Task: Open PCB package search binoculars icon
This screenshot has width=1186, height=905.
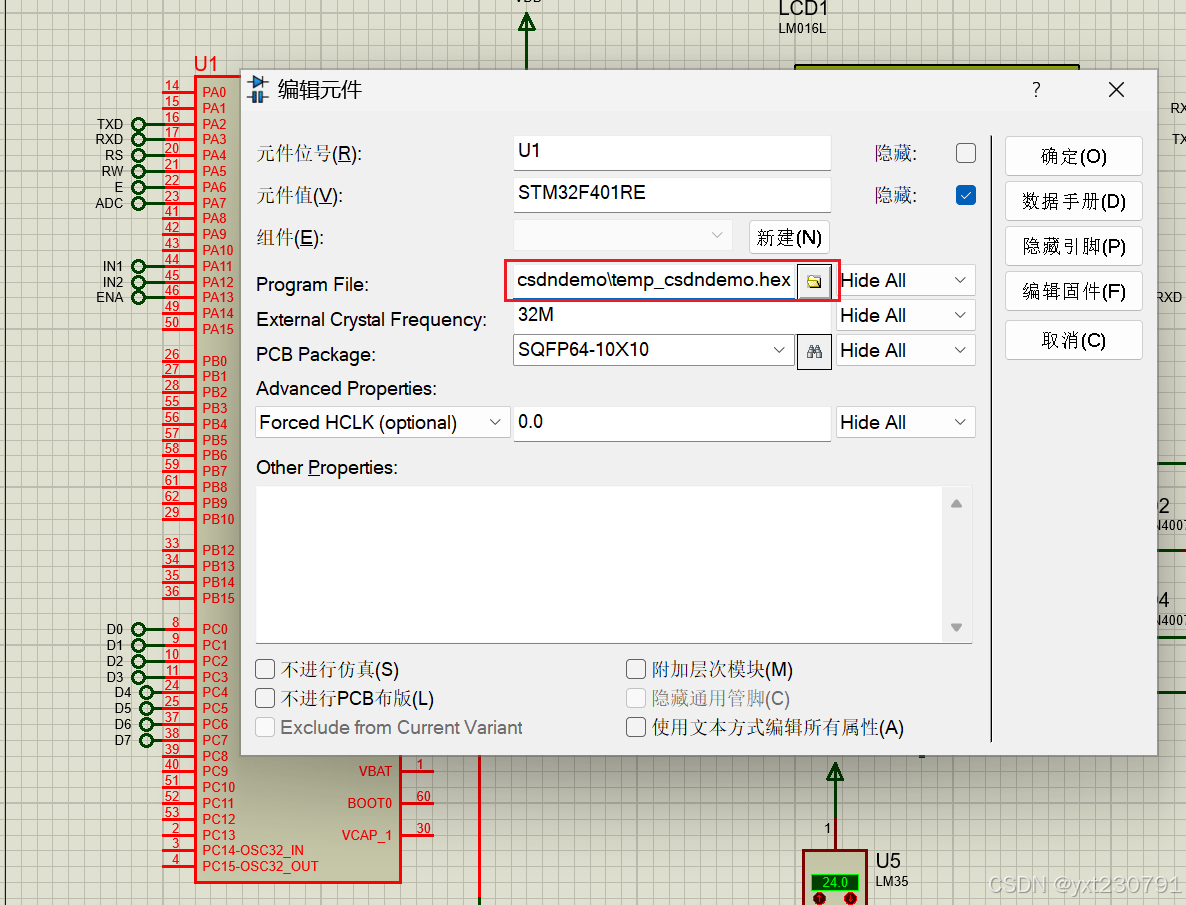Action: pyautogui.click(x=814, y=351)
